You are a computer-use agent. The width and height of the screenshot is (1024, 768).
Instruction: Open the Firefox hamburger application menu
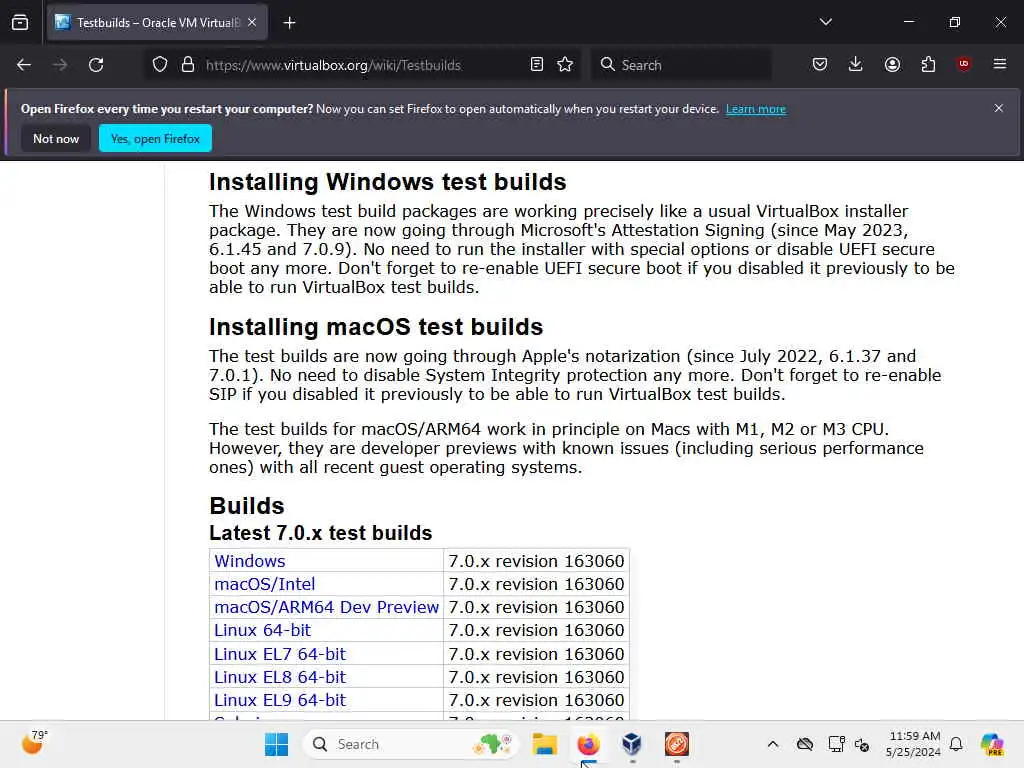1000,64
